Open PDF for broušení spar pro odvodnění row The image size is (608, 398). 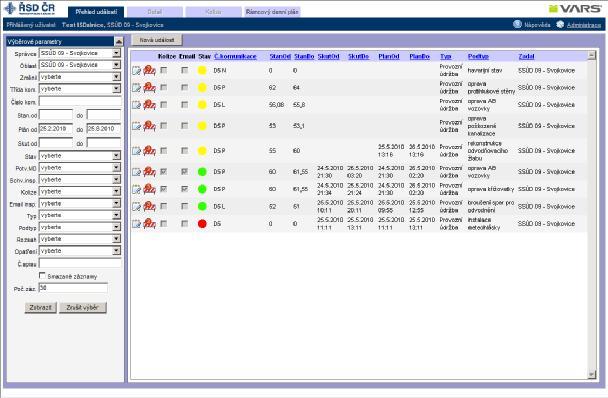pos(150,206)
